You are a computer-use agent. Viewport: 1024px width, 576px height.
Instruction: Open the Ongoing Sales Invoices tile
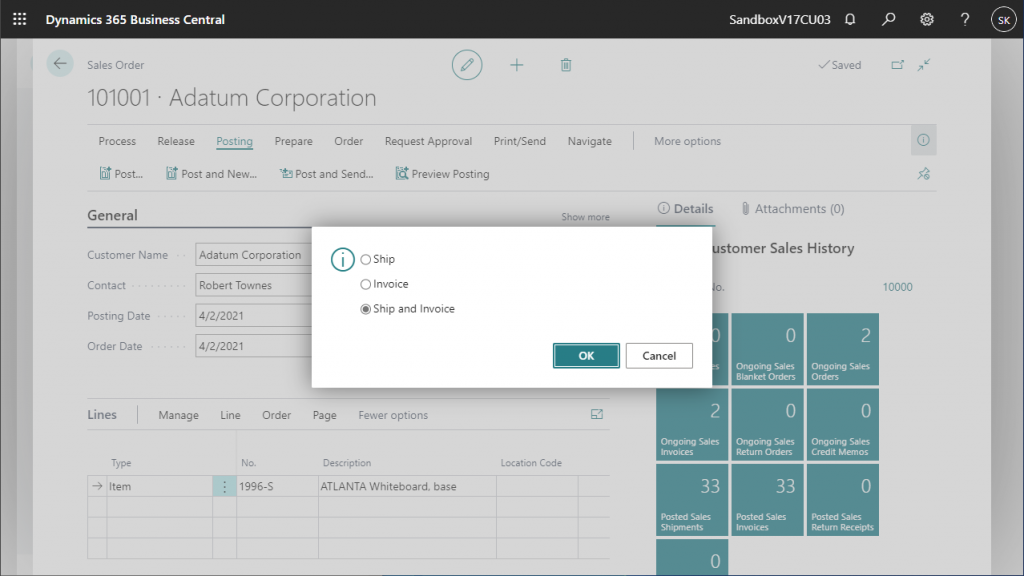click(692, 424)
